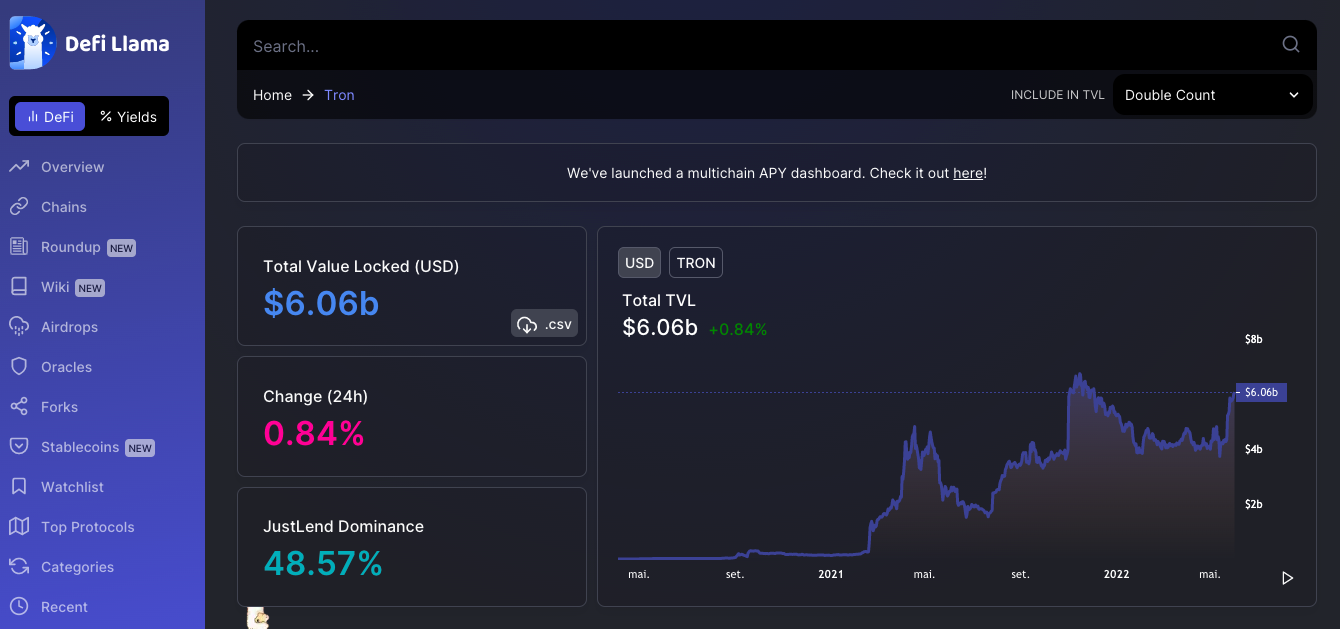Click the Top Protocols map icon
This screenshot has width=1340, height=629.
pos(19,527)
